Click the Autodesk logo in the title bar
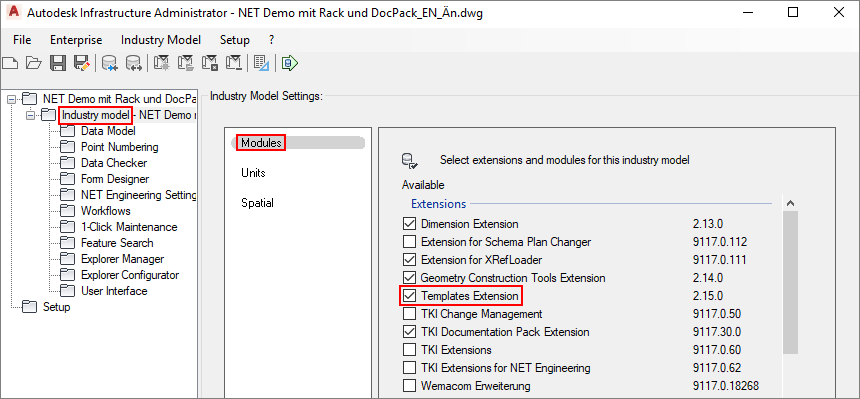This screenshot has width=860, height=399. (14, 12)
